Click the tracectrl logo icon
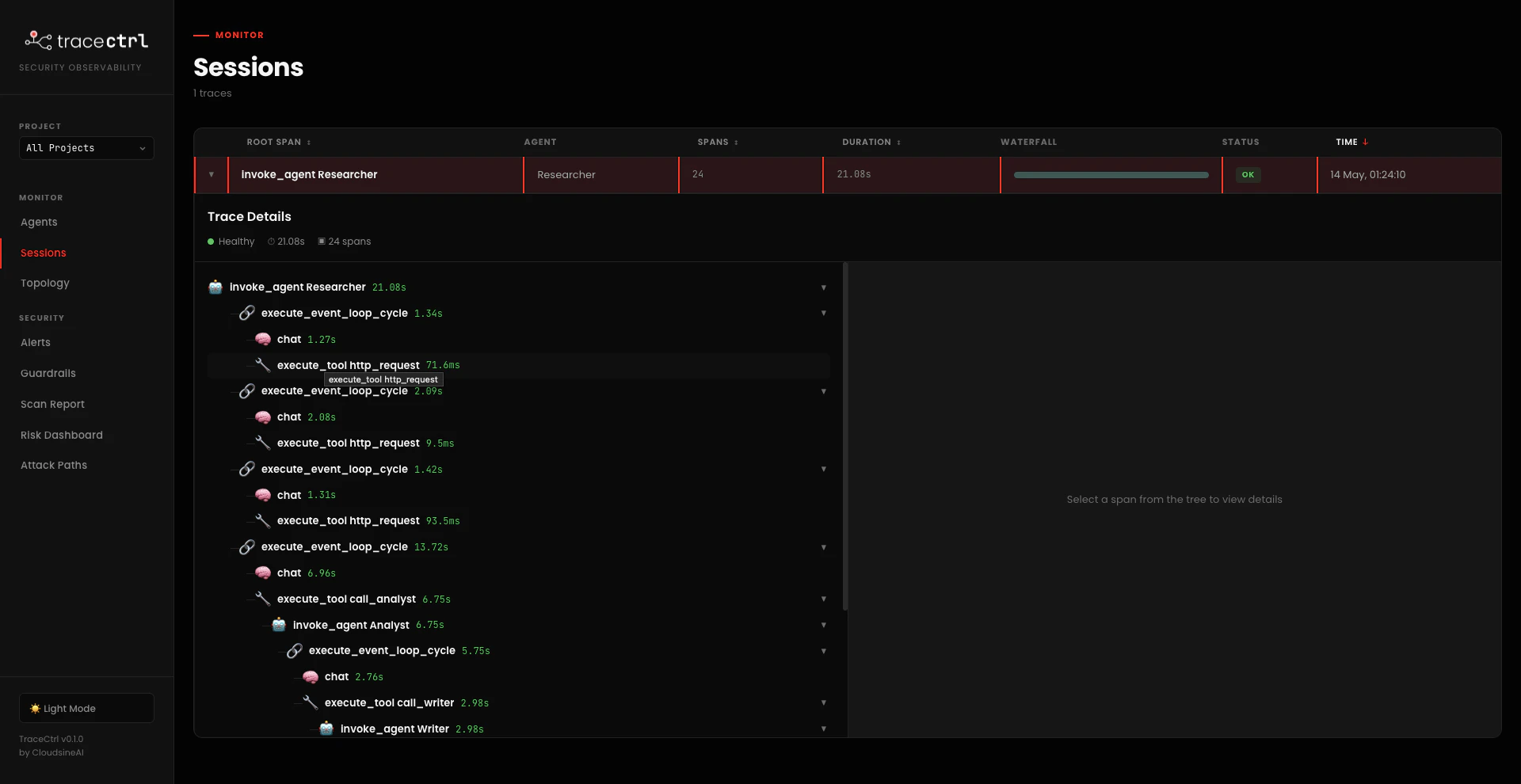 coord(38,40)
